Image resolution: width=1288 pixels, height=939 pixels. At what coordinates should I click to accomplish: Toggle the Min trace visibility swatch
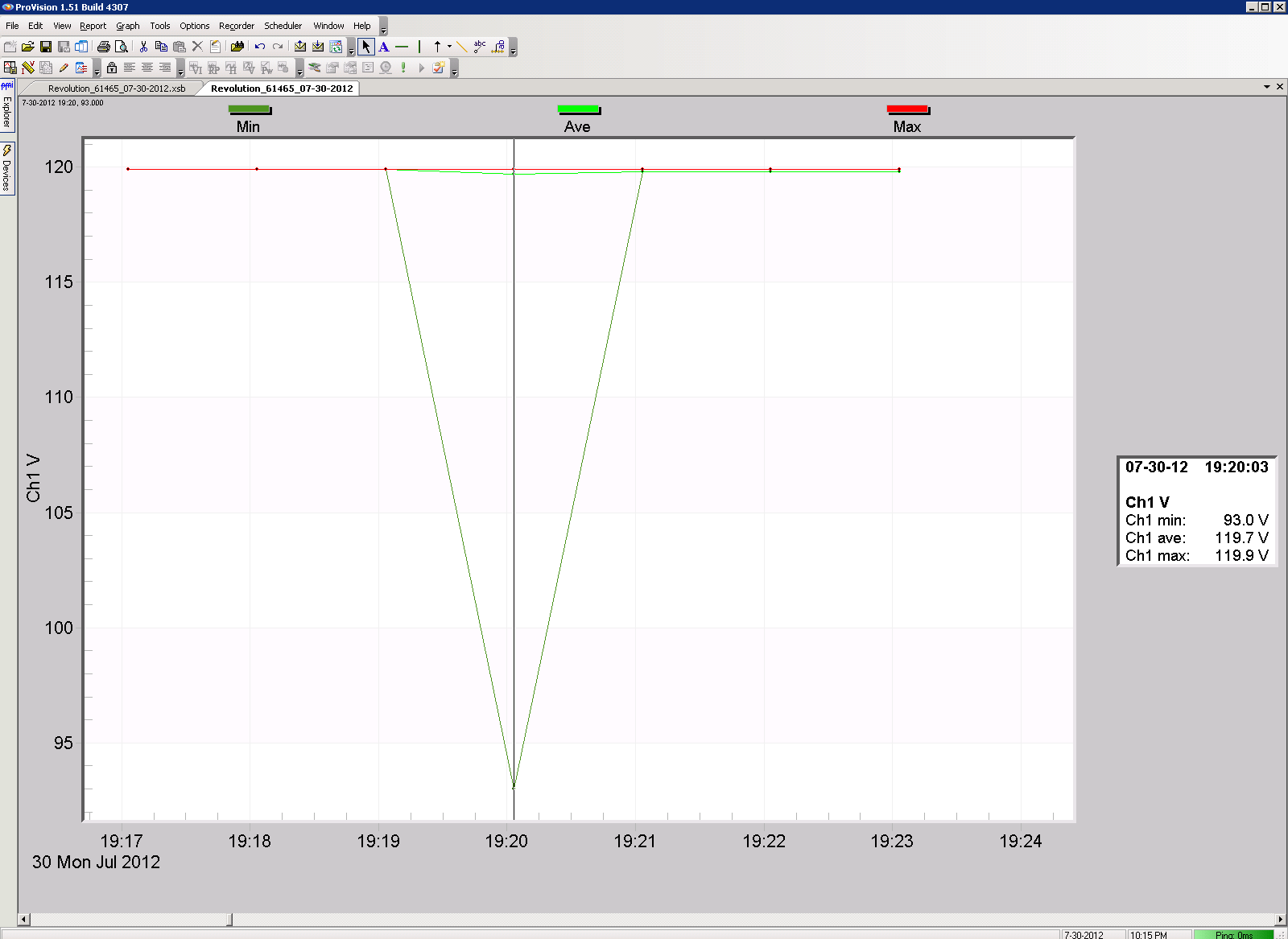[249, 109]
